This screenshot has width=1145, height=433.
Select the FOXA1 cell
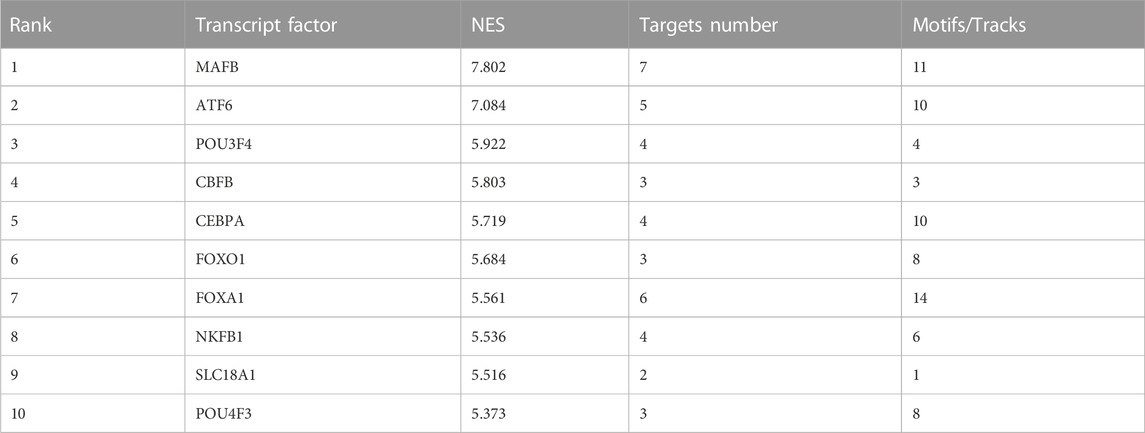(x=323, y=298)
